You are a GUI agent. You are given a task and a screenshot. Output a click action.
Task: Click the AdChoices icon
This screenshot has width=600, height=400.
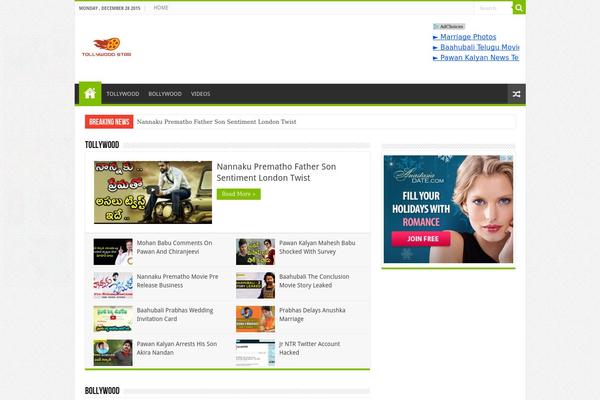coord(449,26)
